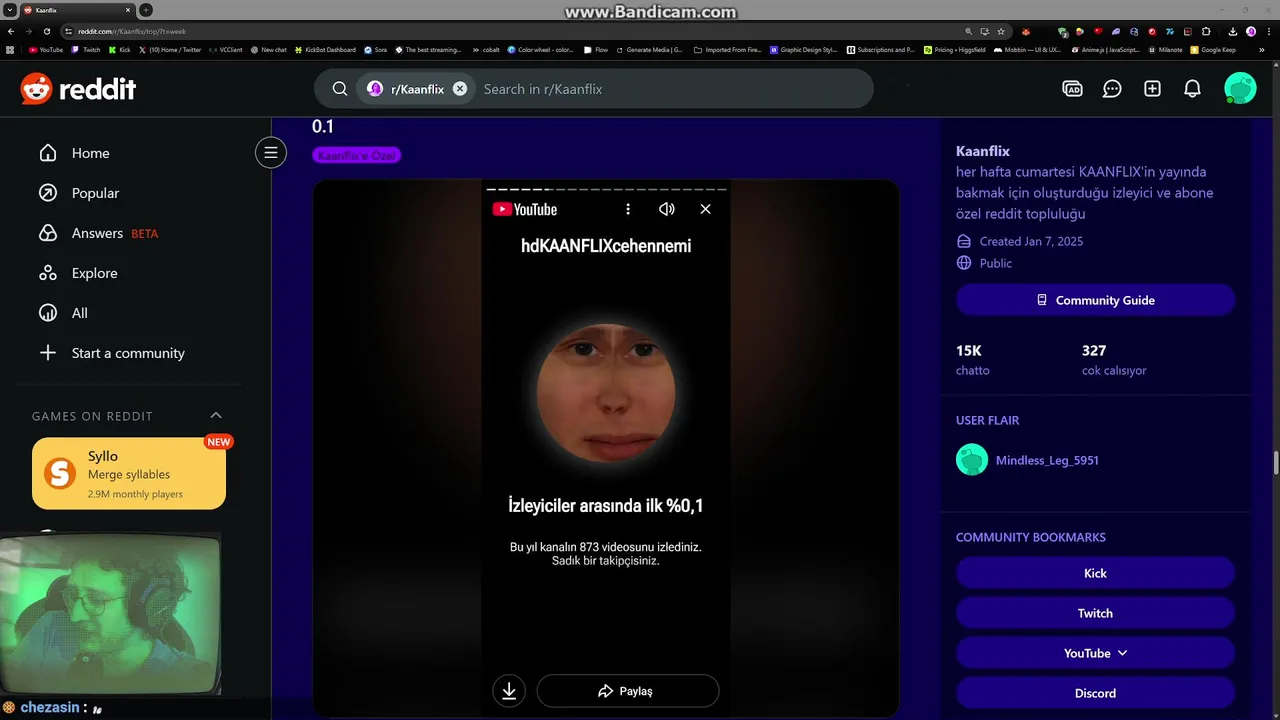Open the Sora bookmark
The height and width of the screenshot is (720, 1280).
(x=376, y=49)
